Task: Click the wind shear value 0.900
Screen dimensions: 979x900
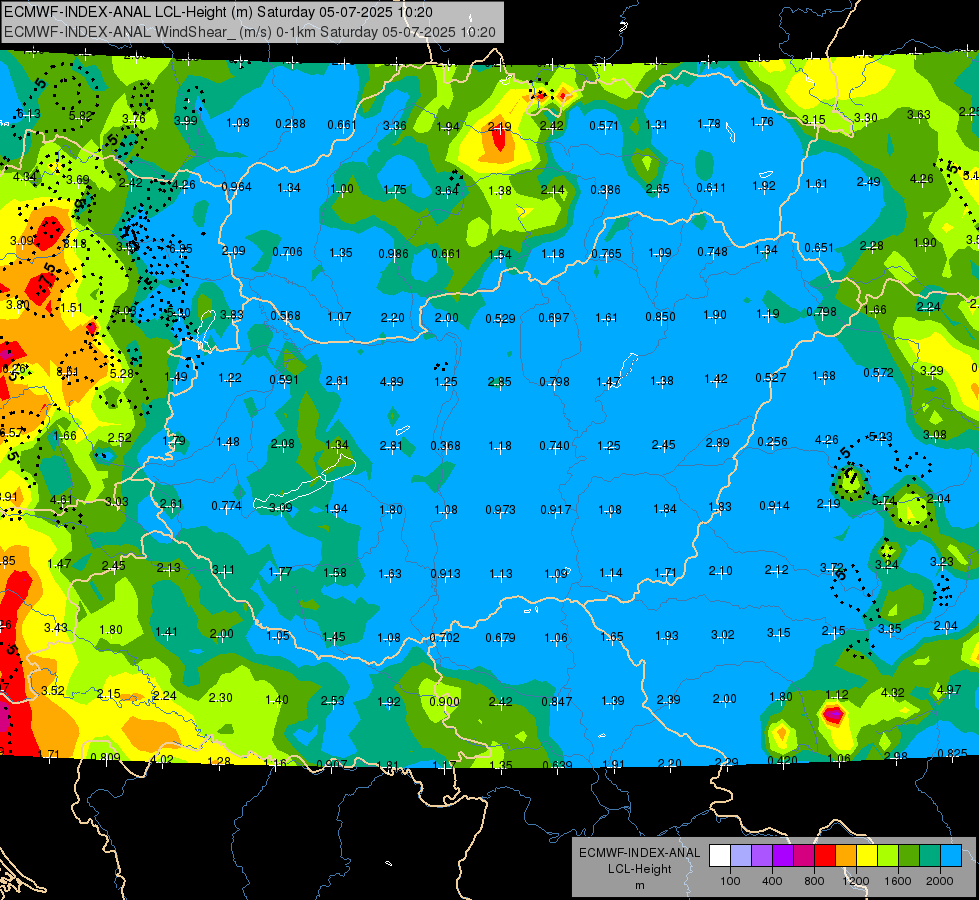Action: (x=445, y=701)
